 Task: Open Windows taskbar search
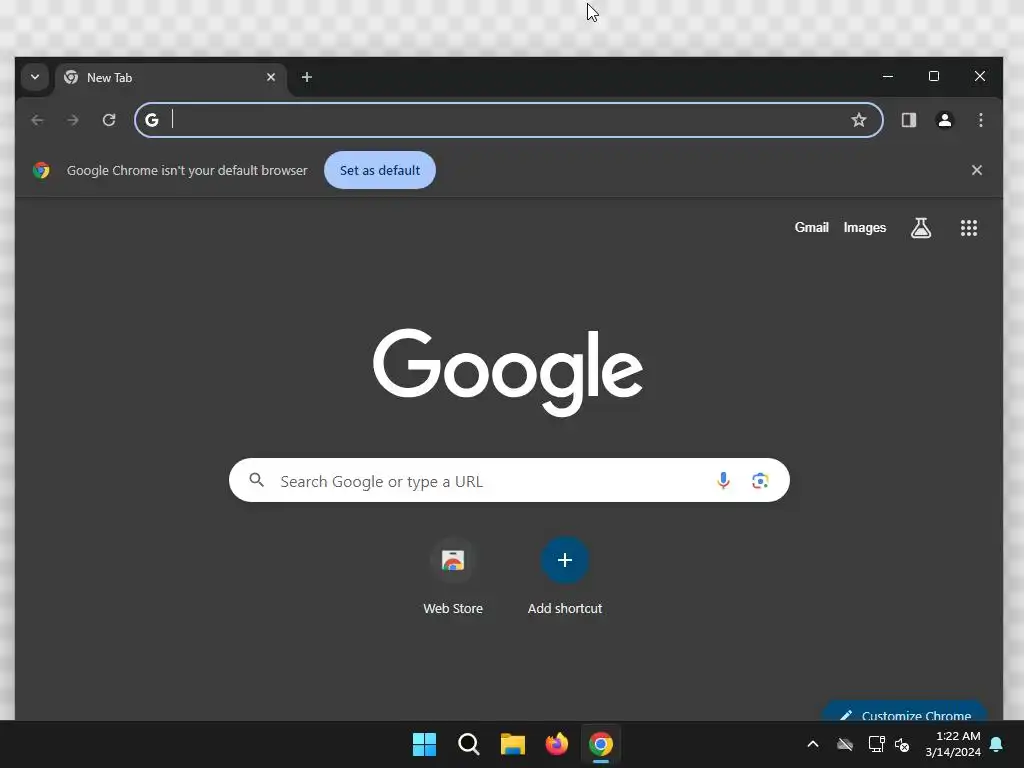(468, 744)
